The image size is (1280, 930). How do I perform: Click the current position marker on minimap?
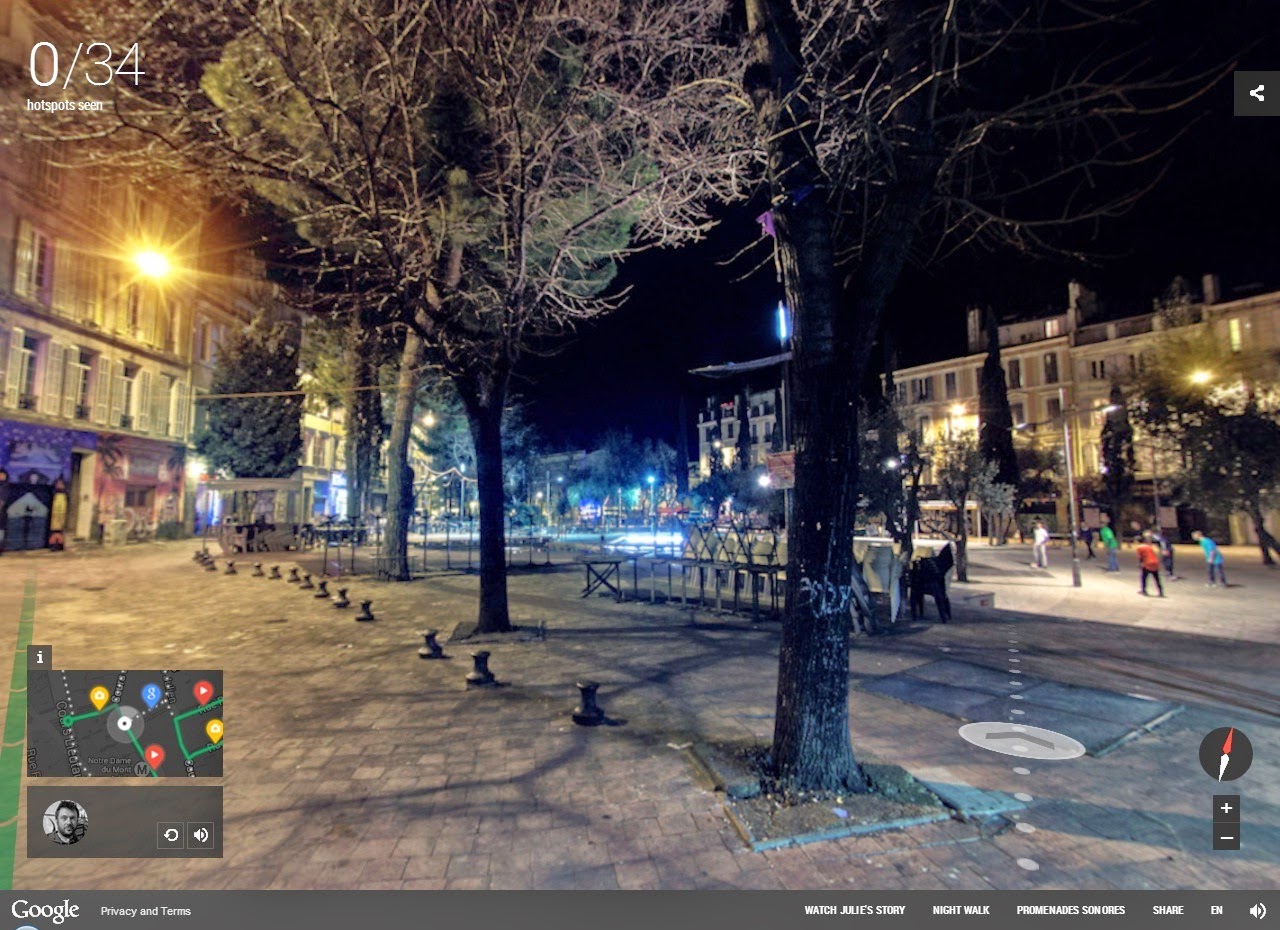click(x=125, y=722)
